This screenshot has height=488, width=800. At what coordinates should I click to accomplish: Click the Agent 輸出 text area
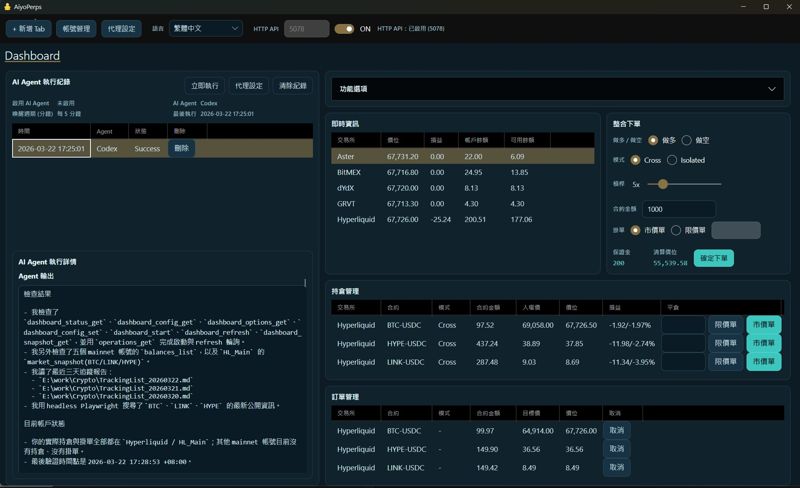(x=161, y=379)
